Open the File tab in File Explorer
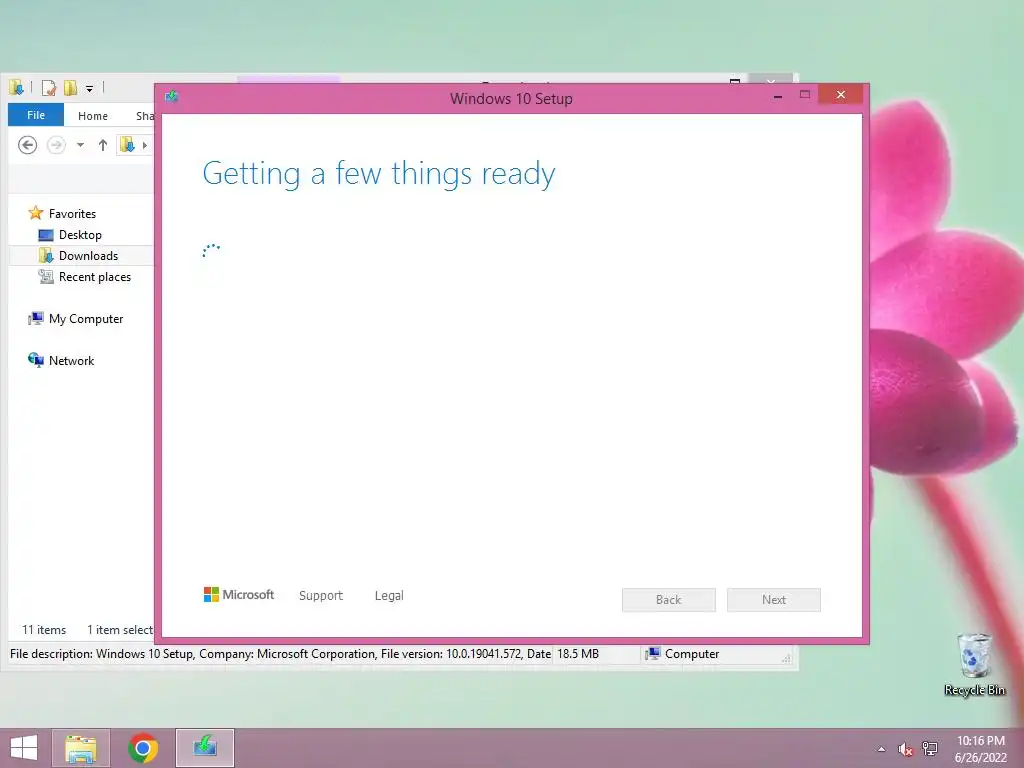Image resolution: width=1024 pixels, height=768 pixels. coord(36,115)
